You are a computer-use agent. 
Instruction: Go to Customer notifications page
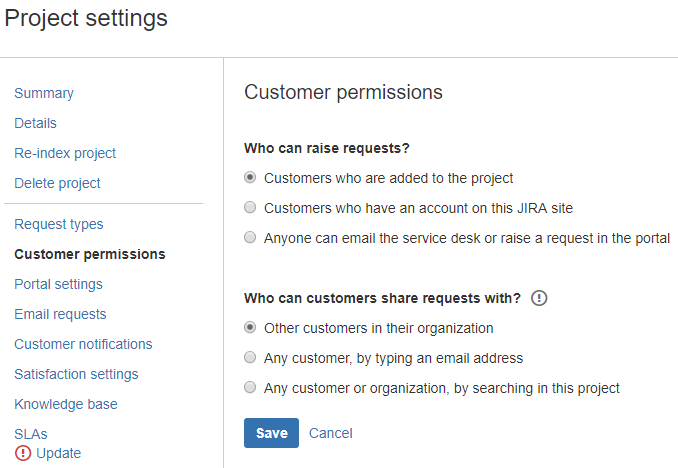pyautogui.click(x=83, y=344)
